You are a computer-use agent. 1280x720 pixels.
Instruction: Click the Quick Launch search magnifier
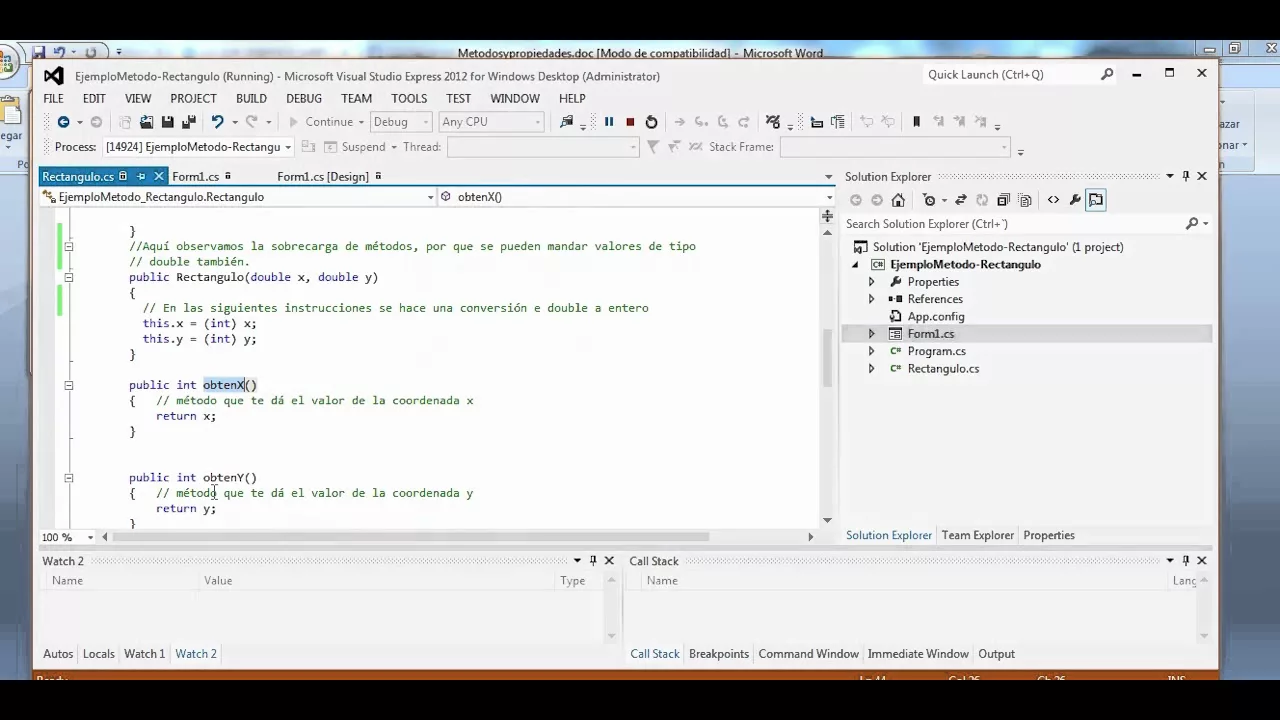pyautogui.click(x=1107, y=74)
